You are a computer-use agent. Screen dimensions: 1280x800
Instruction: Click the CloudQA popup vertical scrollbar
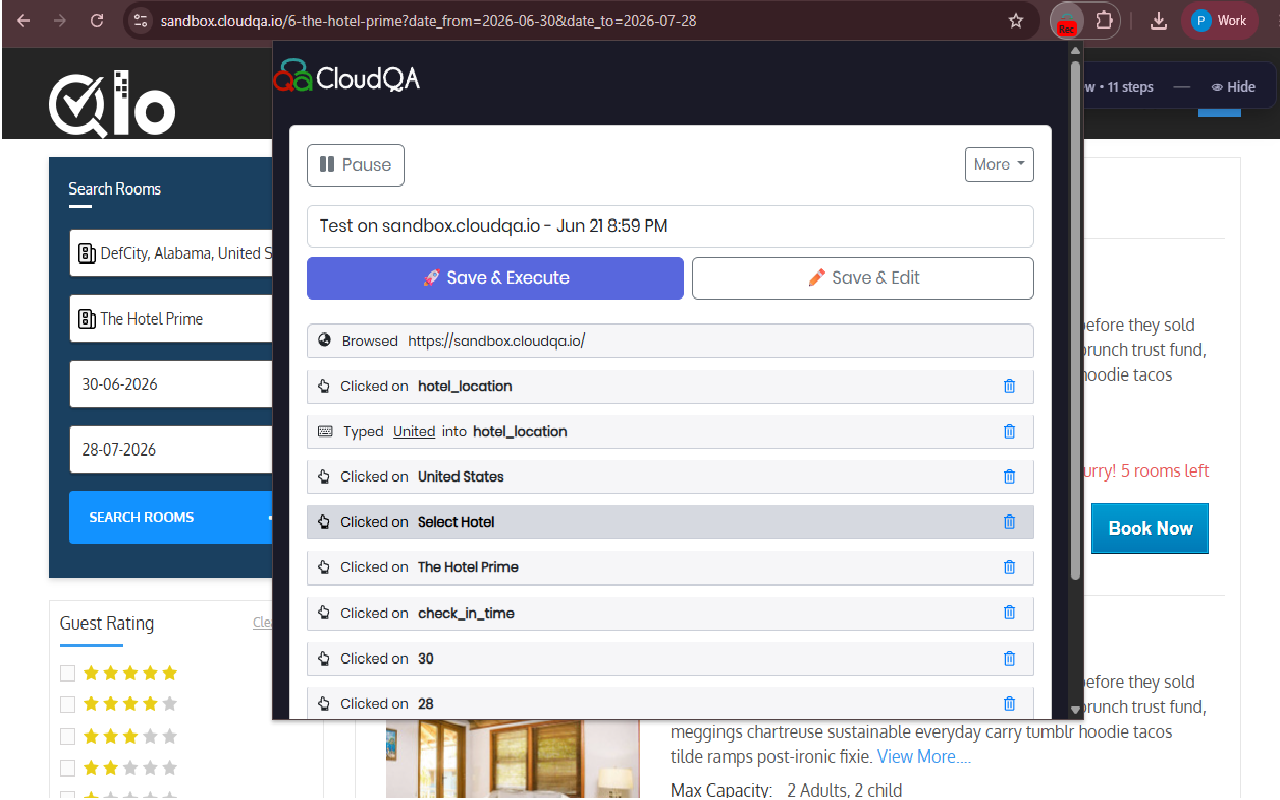point(1075,320)
